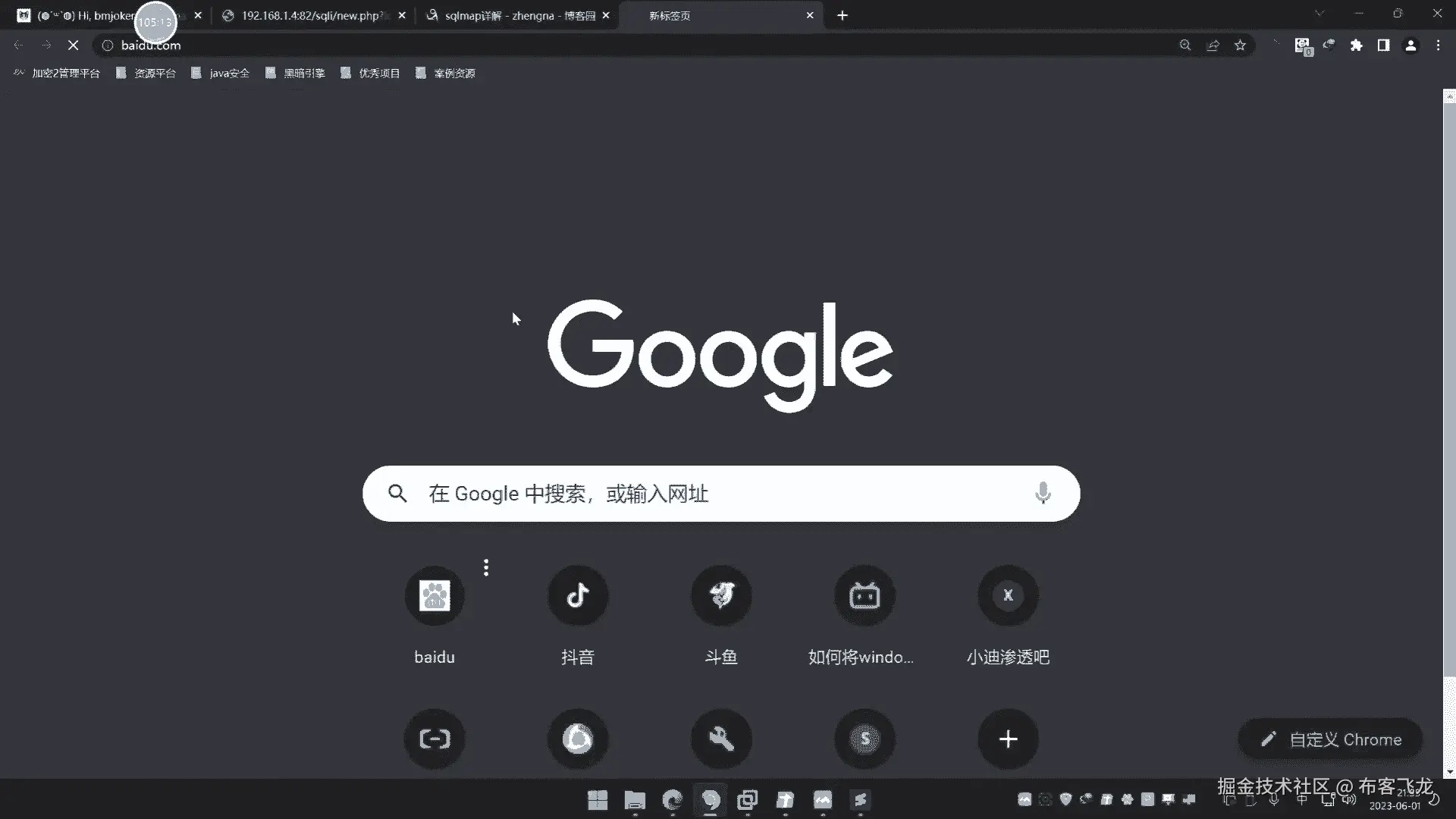Expand the tab search chevron
The height and width of the screenshot is (819, 1456).
pyautogui.click(x=1319, y=14)
